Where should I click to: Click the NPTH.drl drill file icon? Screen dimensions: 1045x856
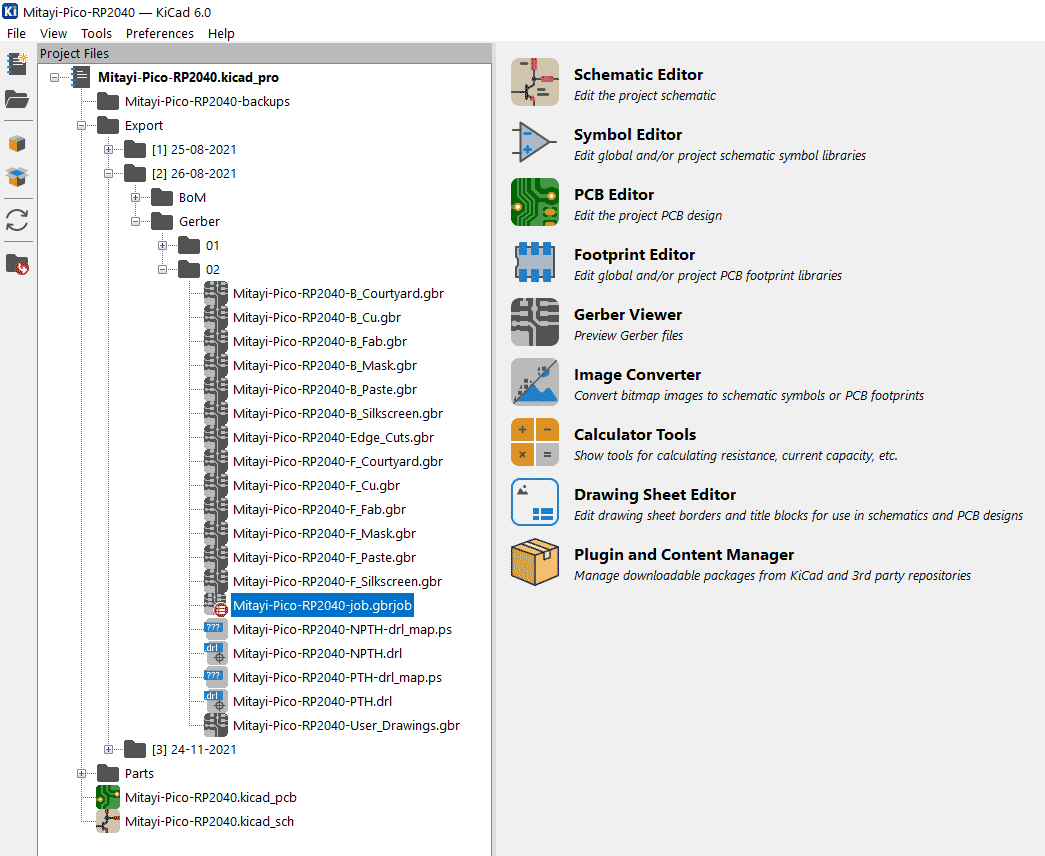point(216,653)
